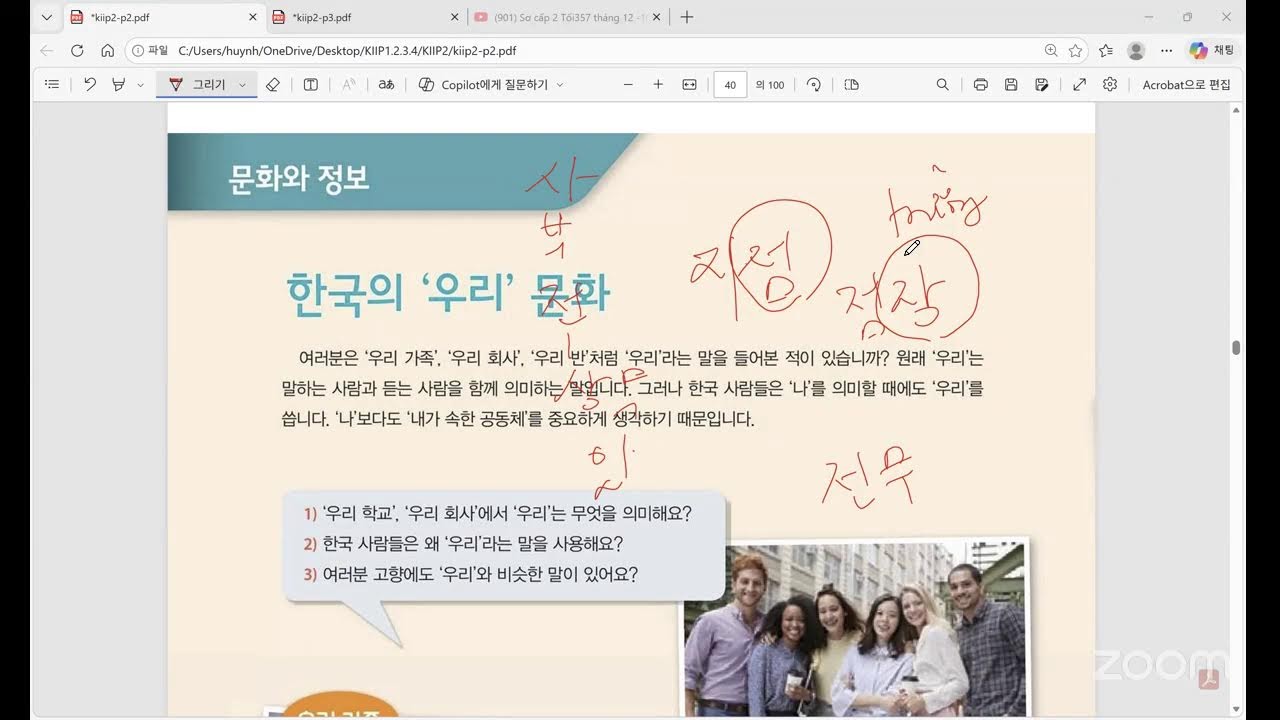
Task: Click the 문화와 정보 section banner text
Action: point(299,179)
